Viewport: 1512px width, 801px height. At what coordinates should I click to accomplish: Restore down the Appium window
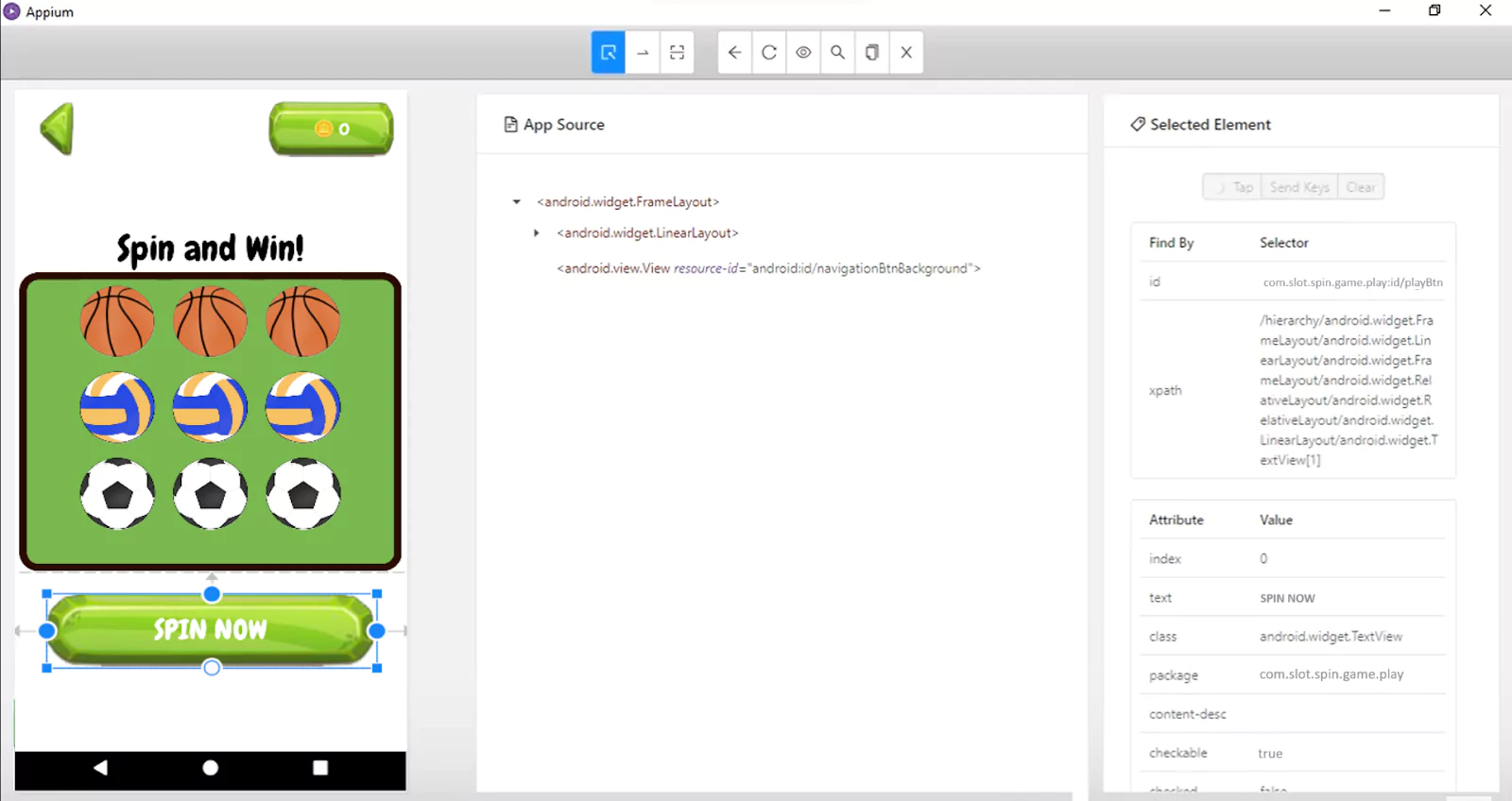[x=1435, y=11]
